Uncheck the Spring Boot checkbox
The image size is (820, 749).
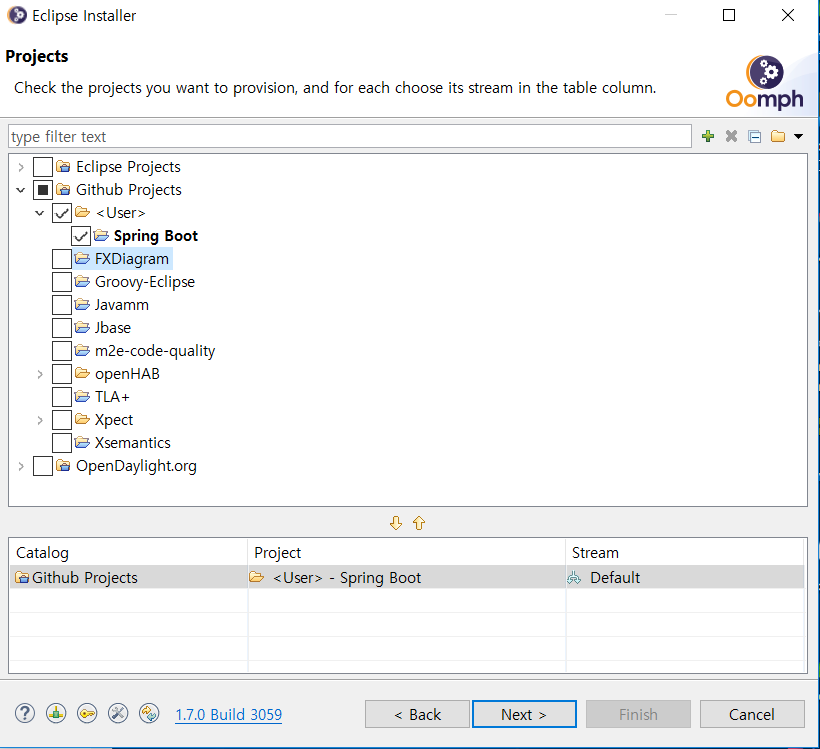coord(81,236)
